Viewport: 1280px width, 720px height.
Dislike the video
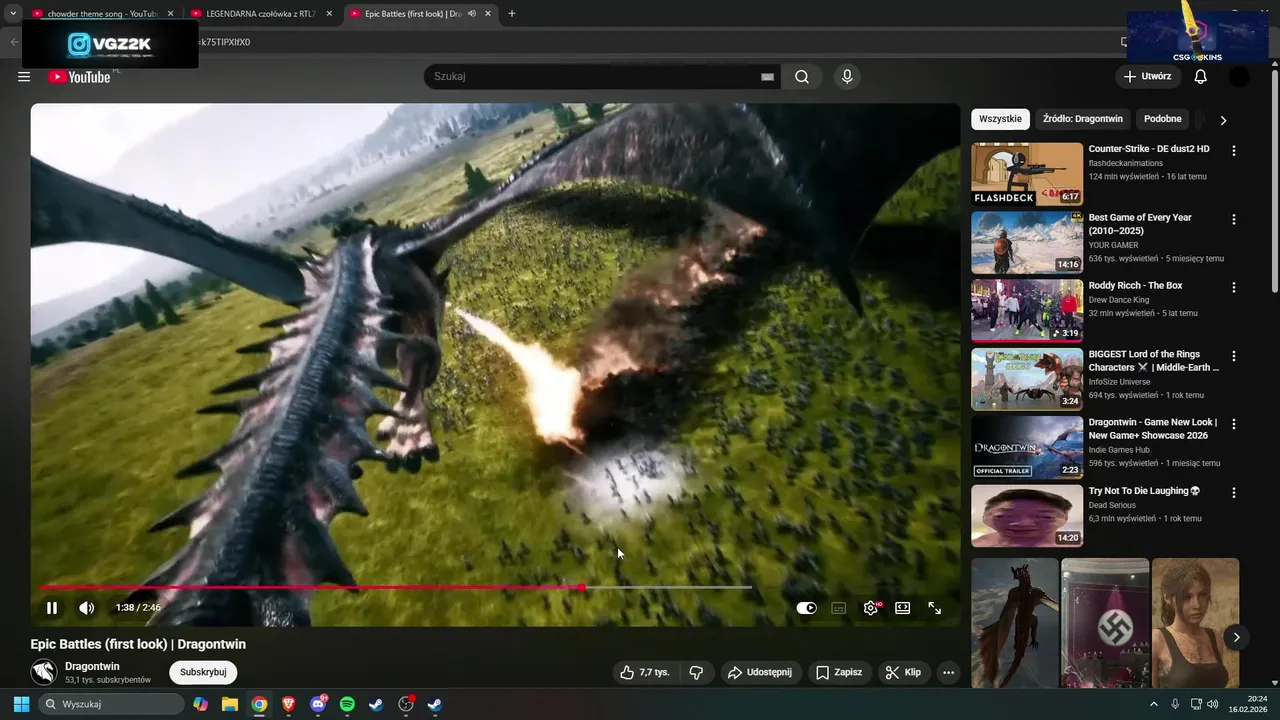click(x=696, y=672)
